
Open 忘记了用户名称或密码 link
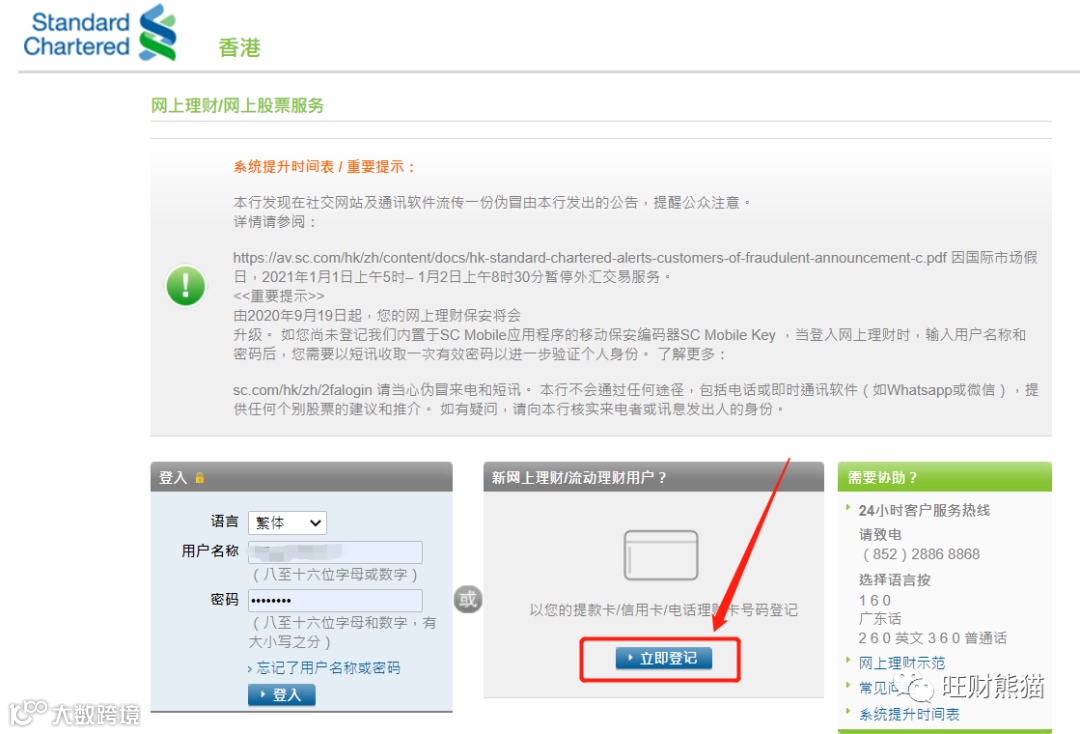tap(328, 668)
